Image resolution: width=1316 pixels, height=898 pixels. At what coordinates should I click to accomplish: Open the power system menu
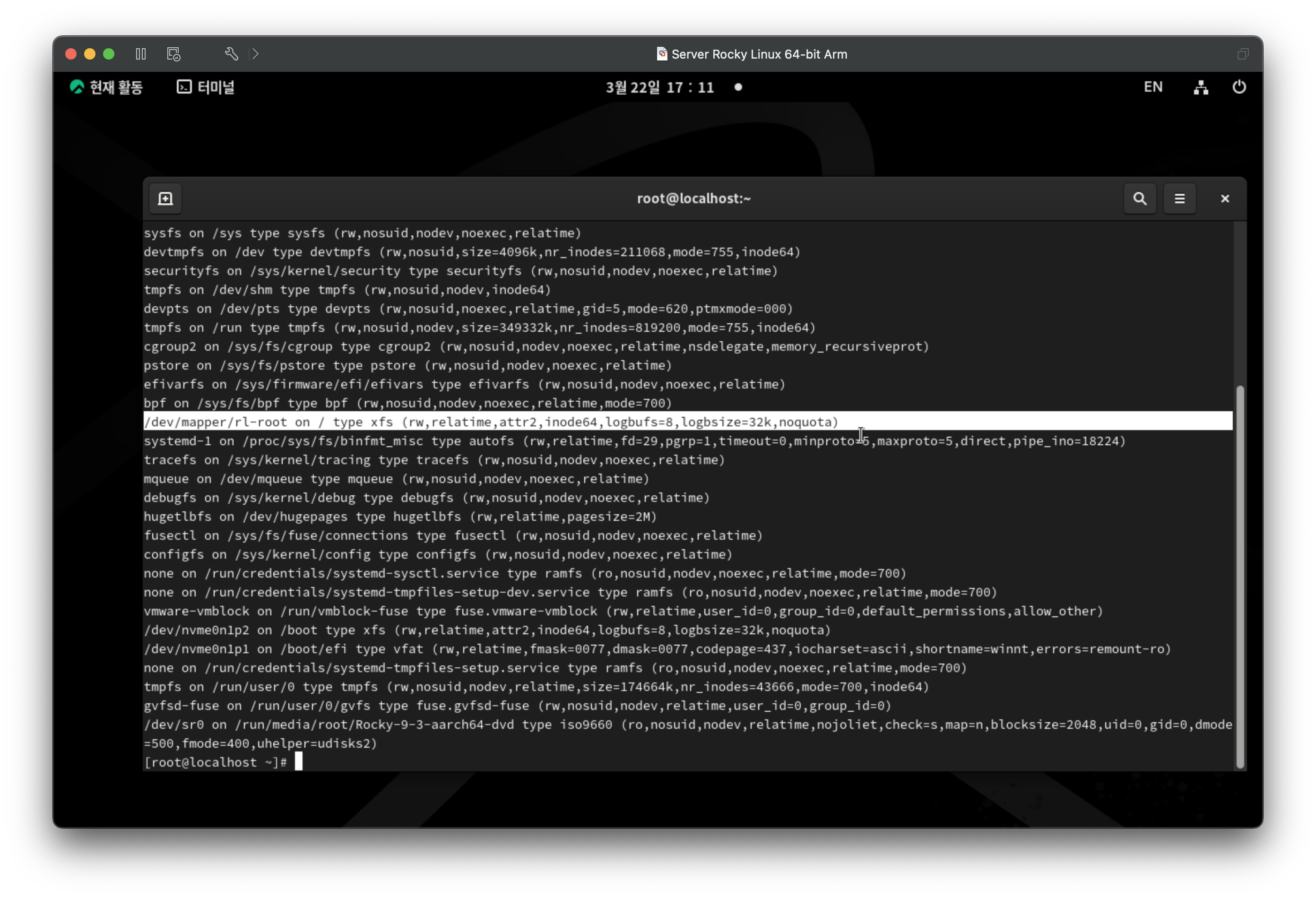pyautogui.click(x=1239, y=87)
